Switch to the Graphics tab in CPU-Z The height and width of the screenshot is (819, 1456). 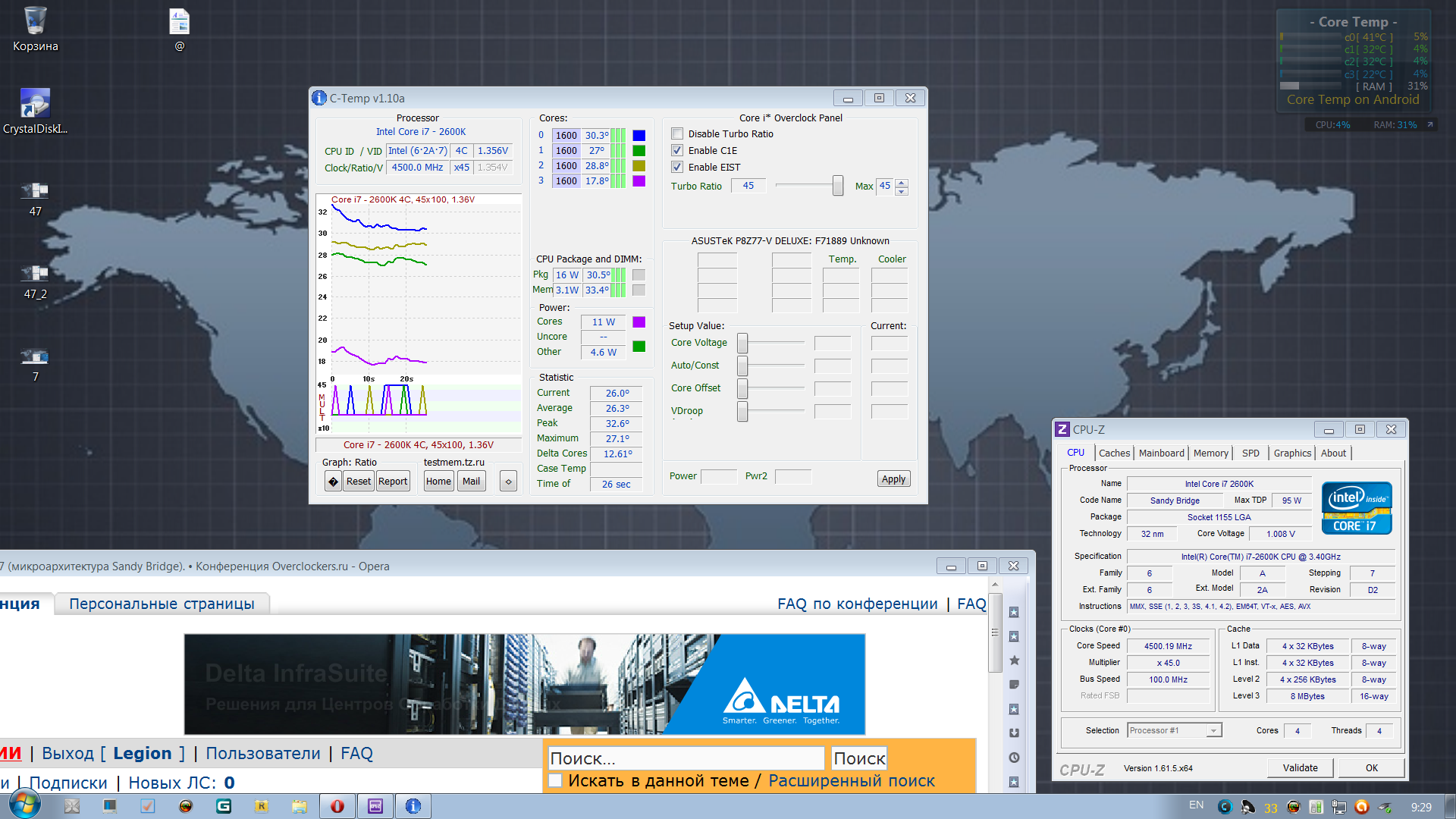(x=1292, y=453)
